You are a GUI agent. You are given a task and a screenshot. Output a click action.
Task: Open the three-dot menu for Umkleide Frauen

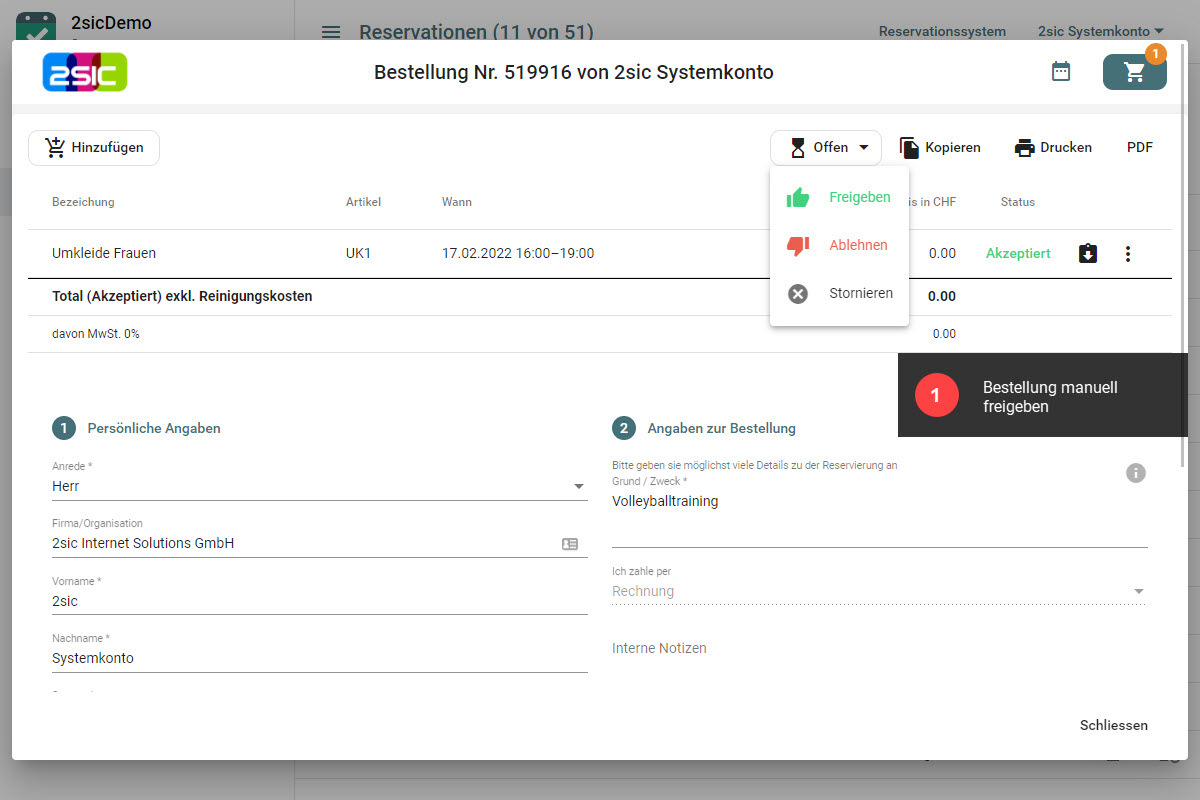pos(1128,254)
